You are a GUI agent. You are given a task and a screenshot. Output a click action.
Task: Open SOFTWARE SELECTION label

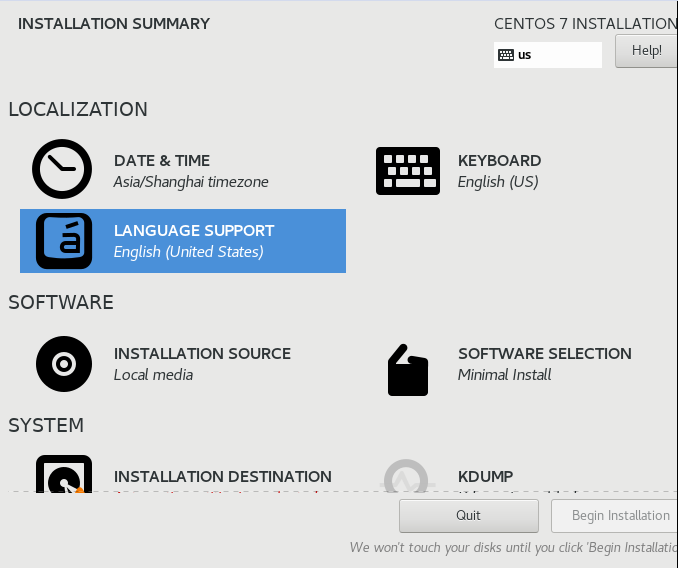[545, 354]
